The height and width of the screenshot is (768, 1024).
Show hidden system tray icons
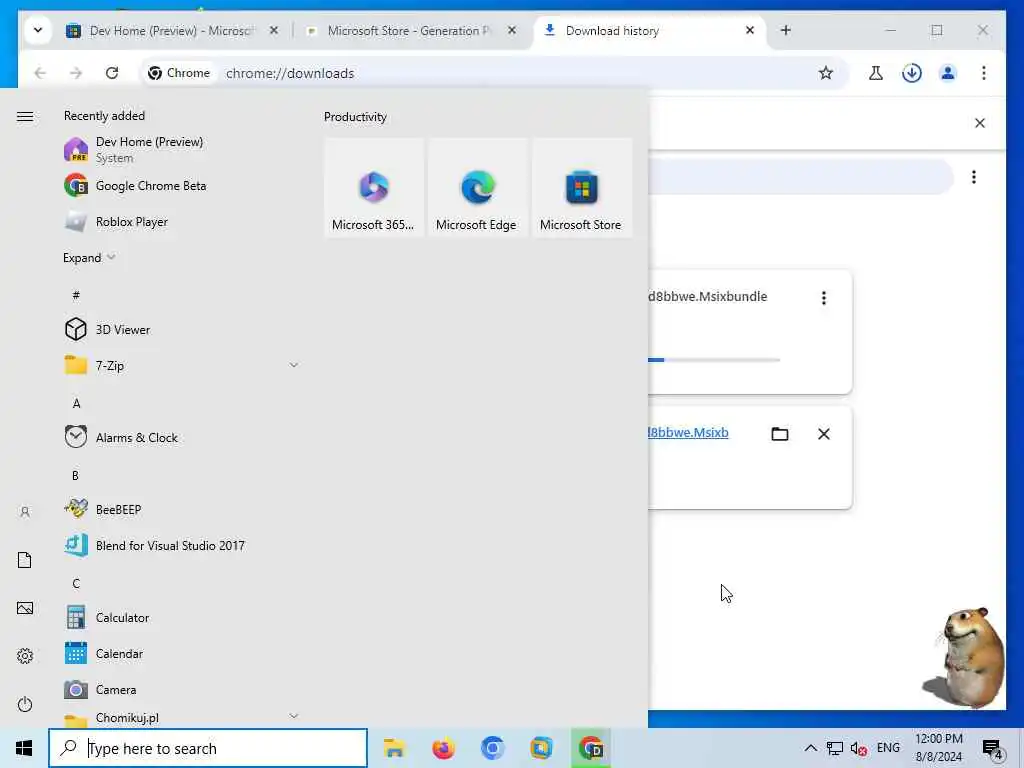click(810, 748)
